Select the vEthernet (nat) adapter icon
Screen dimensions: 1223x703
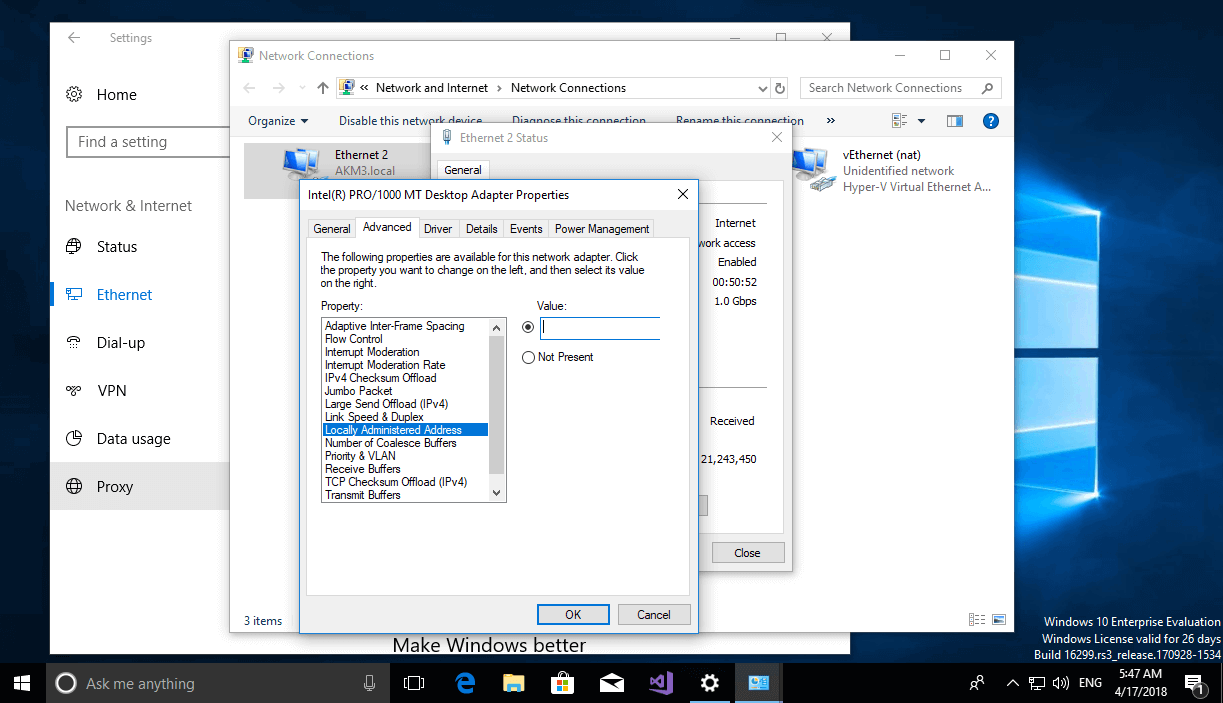[810, 170]
